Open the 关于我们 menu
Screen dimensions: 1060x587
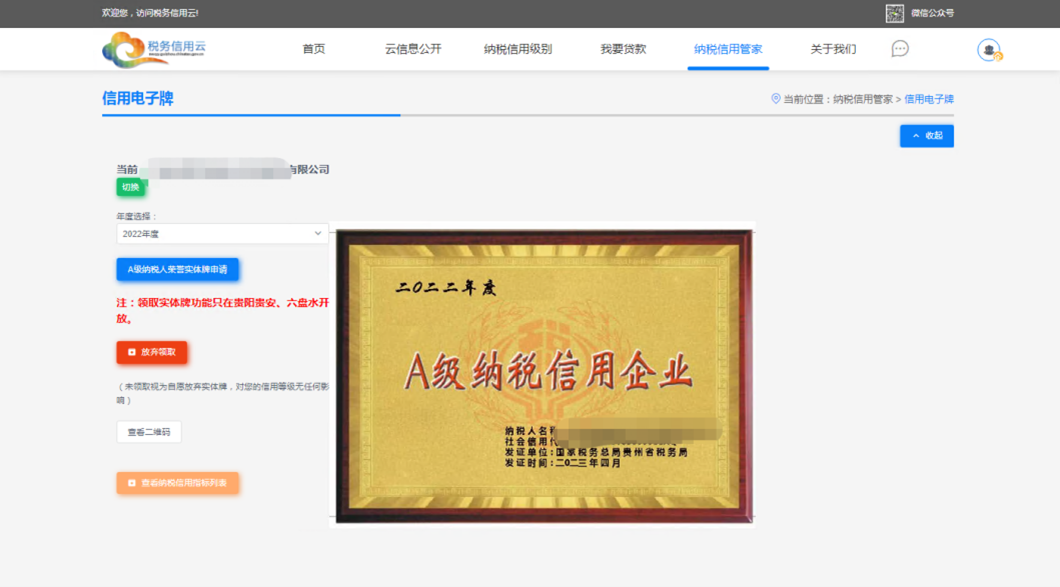pos(833,49)
